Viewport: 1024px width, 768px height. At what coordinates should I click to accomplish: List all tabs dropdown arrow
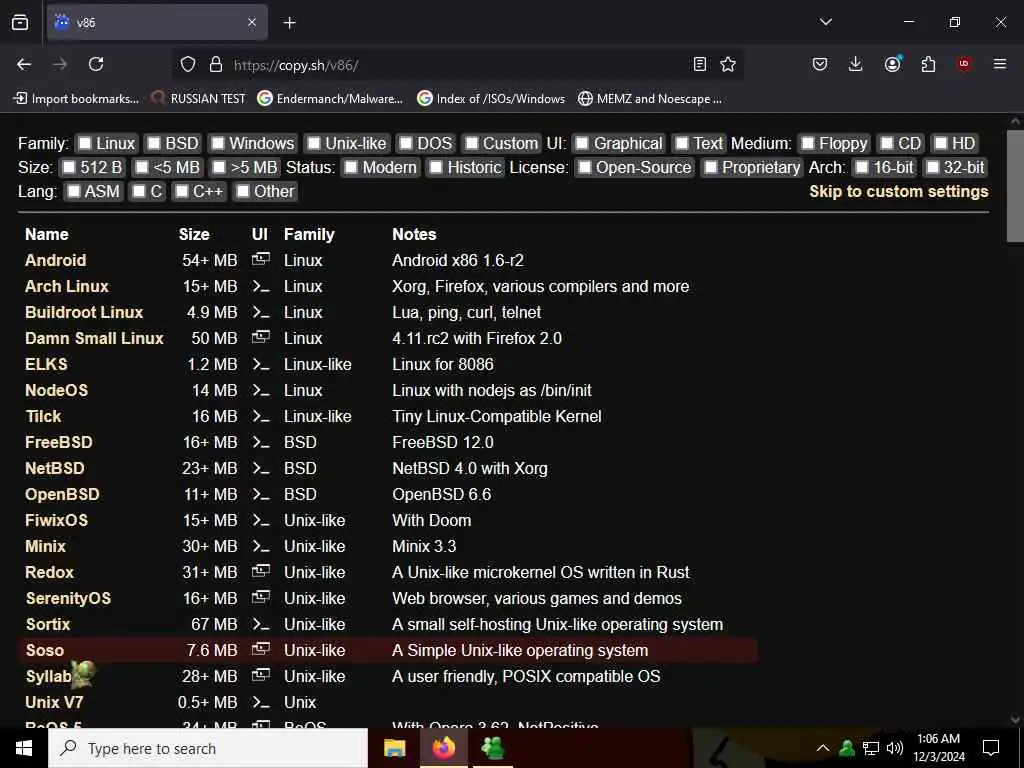[x=826, y=22]
